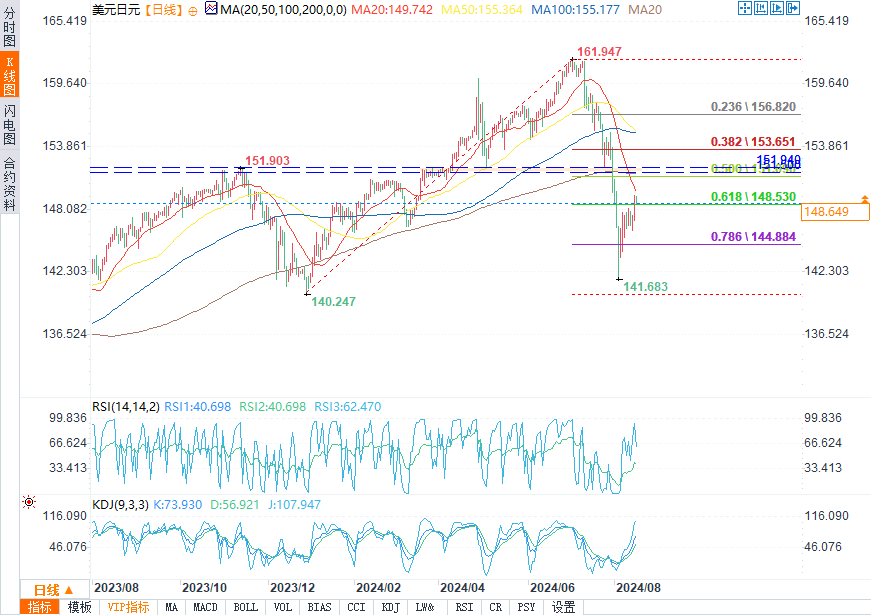Image resolution: width=871 pixels, height=615 pixels.
Task: Click the 0.618 \ 148.530 Fibonacci label
Action: (x=753, y=197)
